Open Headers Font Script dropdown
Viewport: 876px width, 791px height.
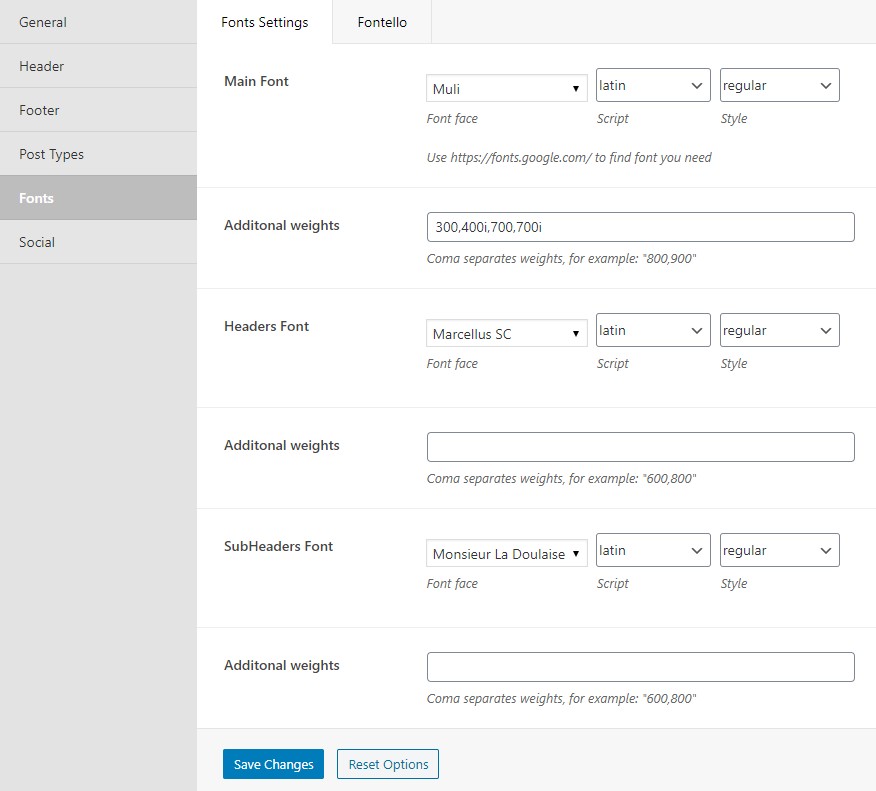point(653,330)
